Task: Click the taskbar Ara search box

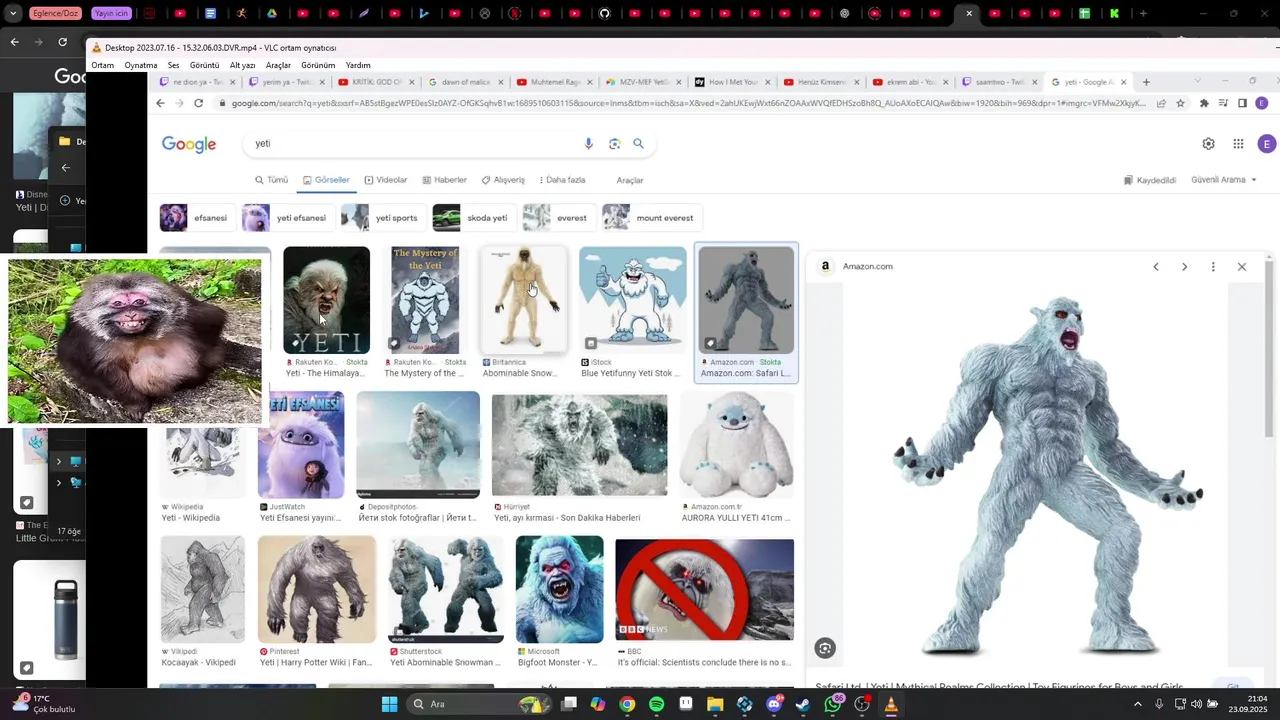Action: (477, 704)
